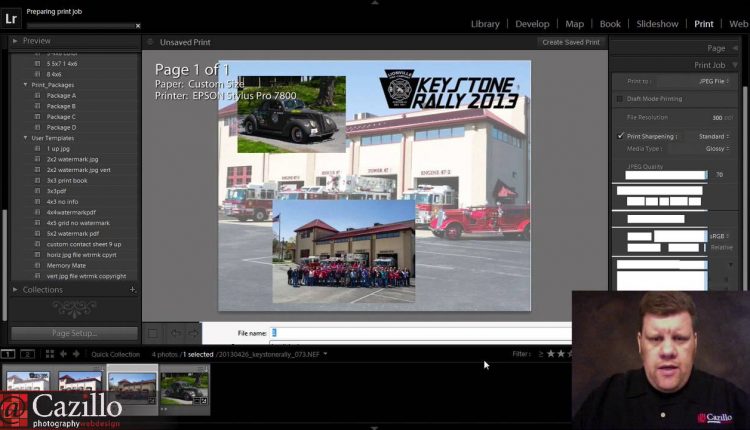750x430 pixels.
Task: Open the Library module
Action: tap(485, 24)
